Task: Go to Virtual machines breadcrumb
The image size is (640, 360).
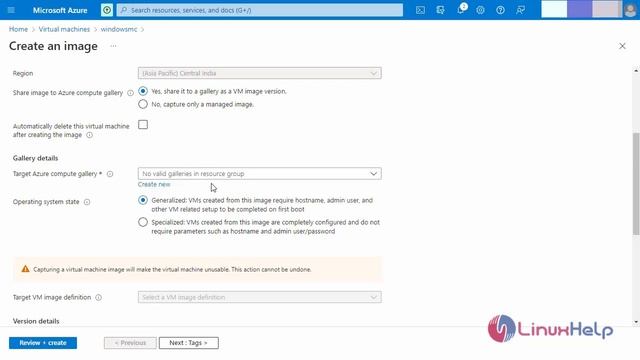Action: (x=64, y=29)
